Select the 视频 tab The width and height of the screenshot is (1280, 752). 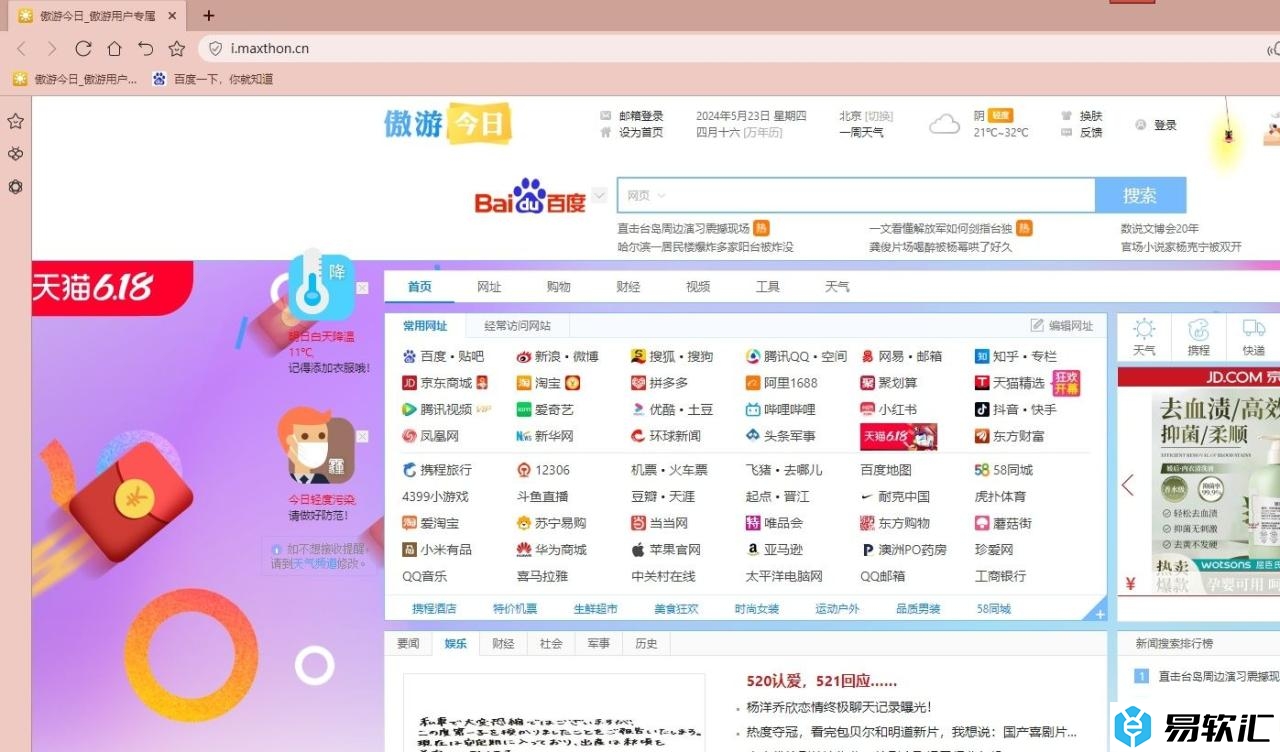[698, 286]
